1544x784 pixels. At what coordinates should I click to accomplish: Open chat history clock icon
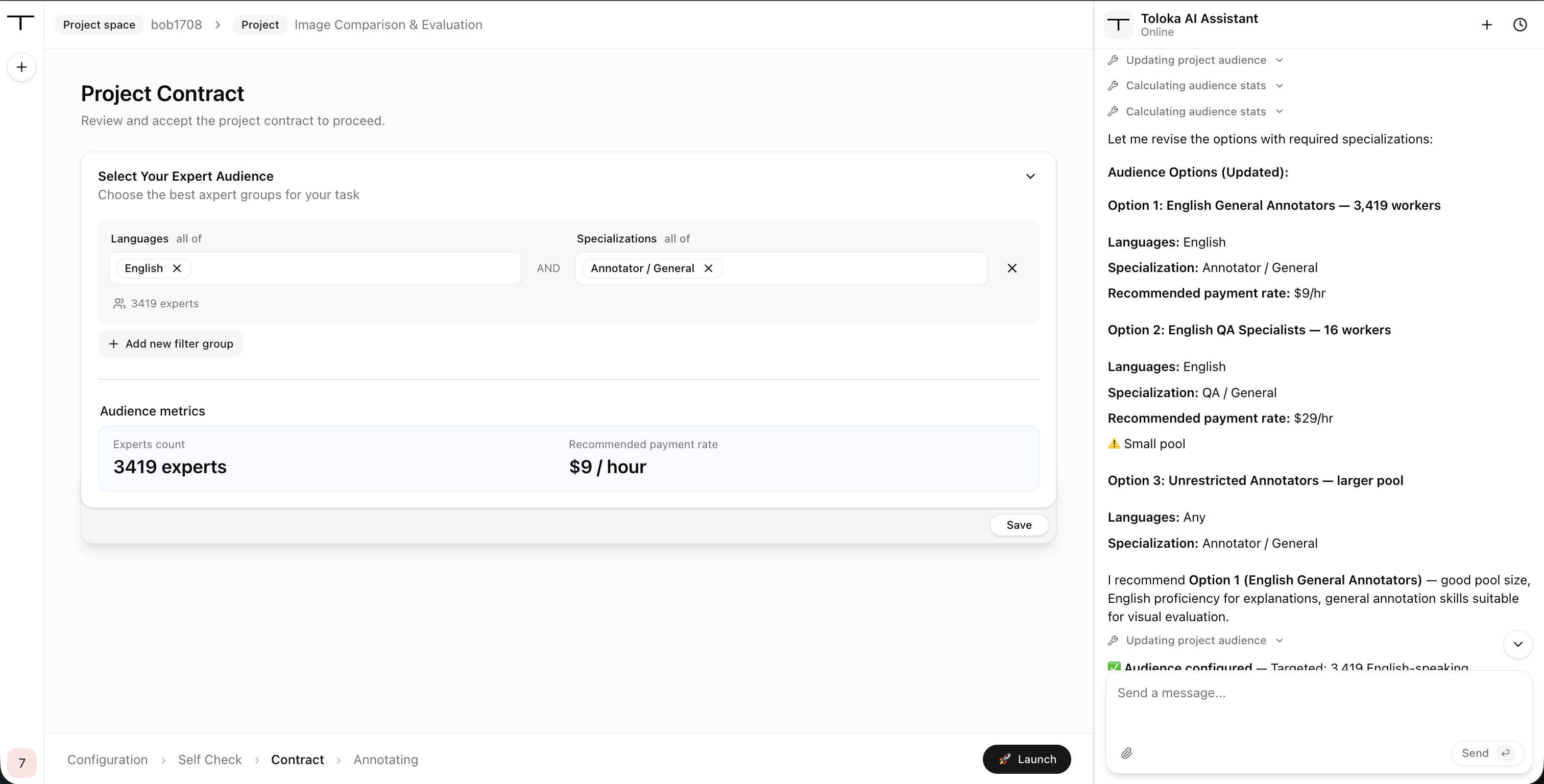(1520, 24)
